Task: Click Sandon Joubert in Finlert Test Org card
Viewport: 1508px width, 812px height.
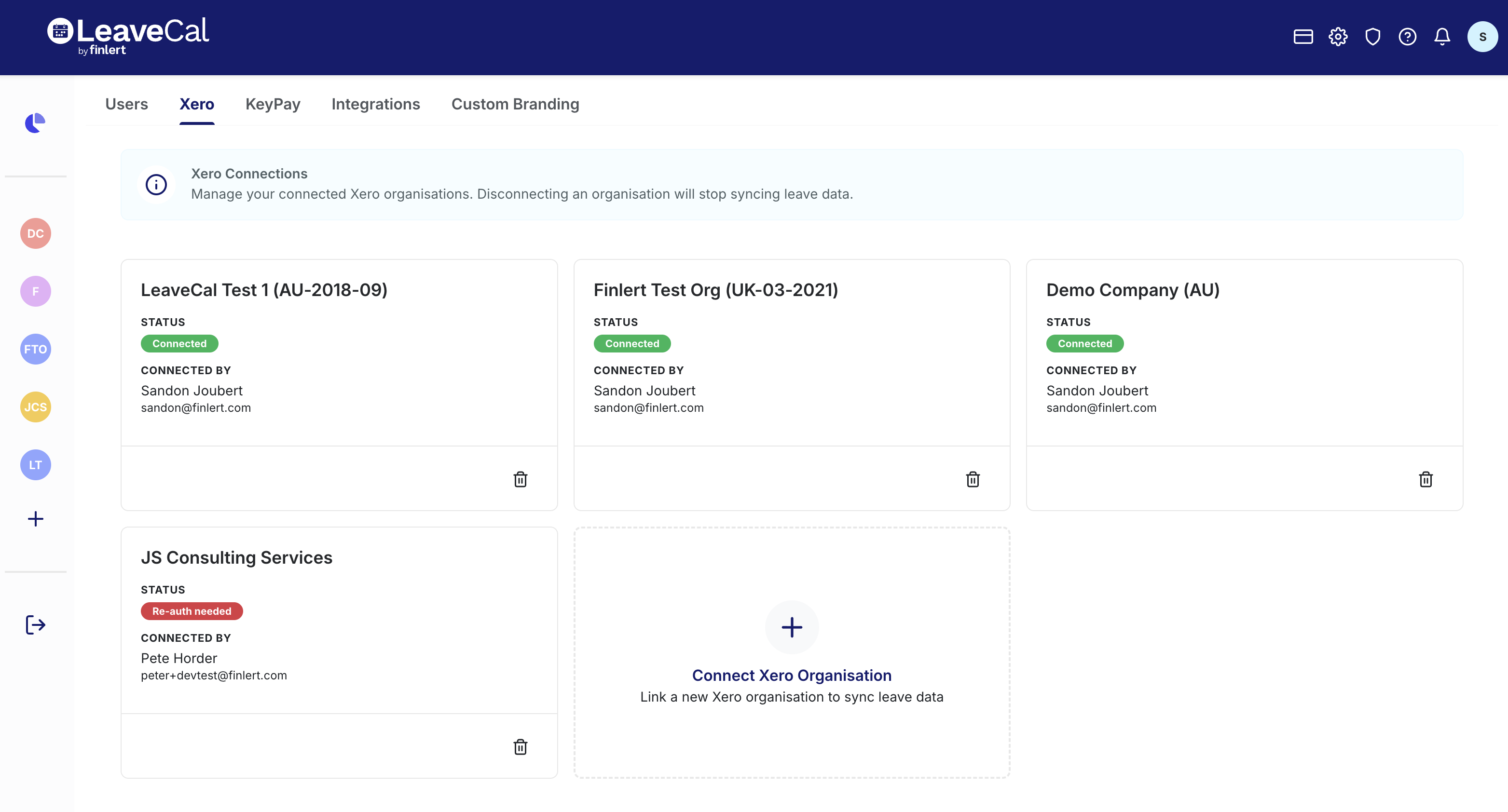Action: tap(644, 391)
